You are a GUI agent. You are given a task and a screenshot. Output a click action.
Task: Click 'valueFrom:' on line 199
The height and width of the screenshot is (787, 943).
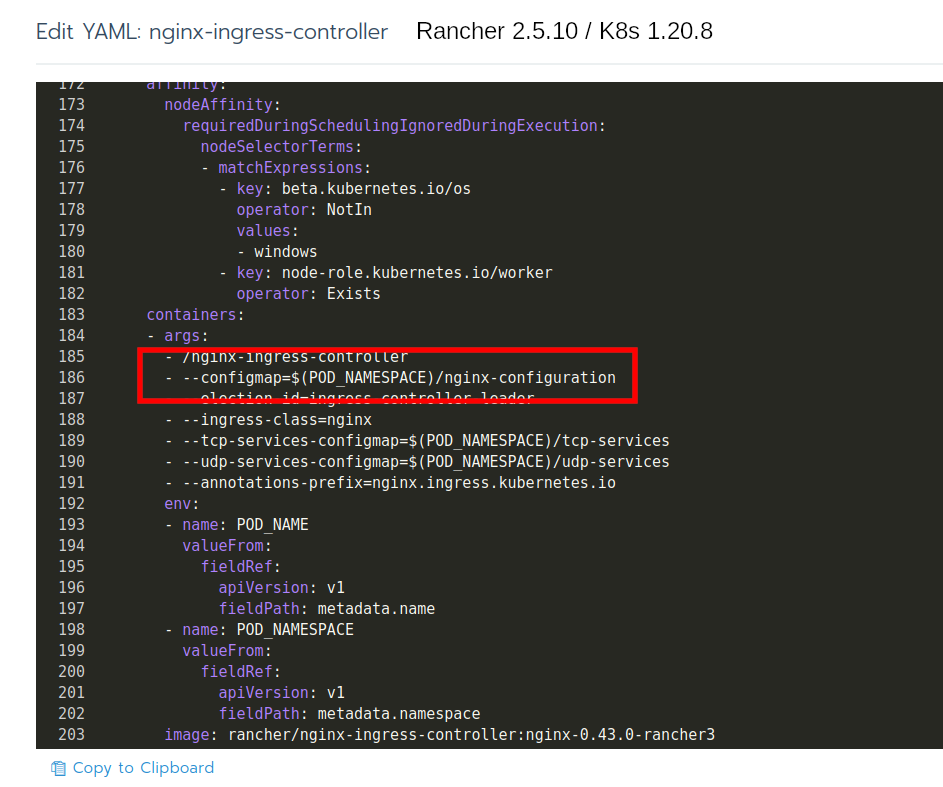point(227,651)
